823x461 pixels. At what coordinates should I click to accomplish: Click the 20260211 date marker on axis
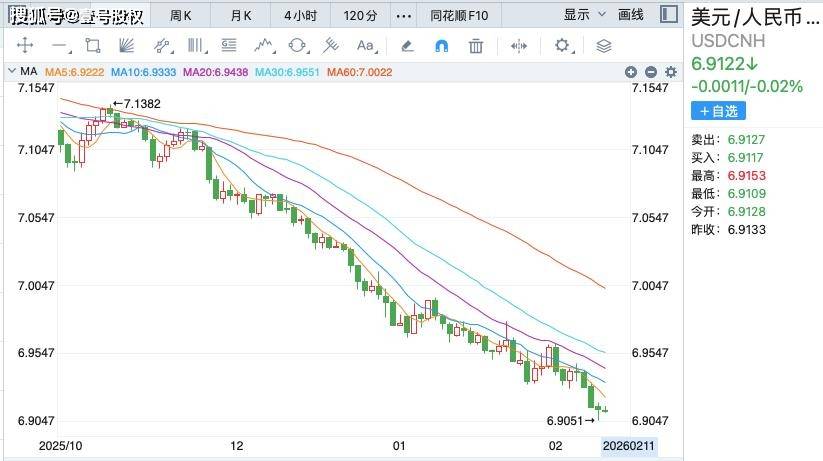point(630,443)
